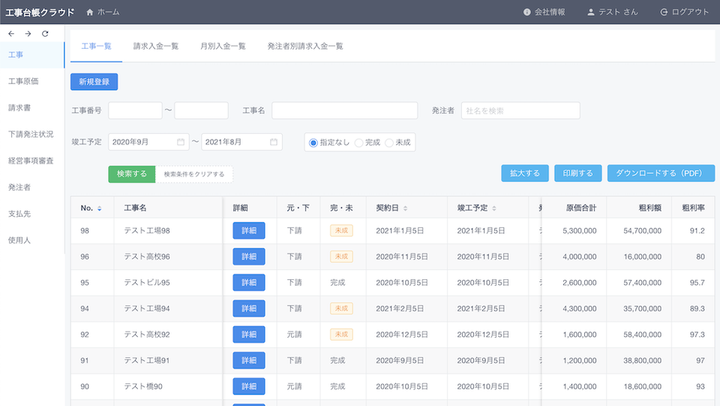Image resolution: width=720 pixels, height=406 pixels.
Task: Focus the 工事番号 end input field
Action: (201, 111)
